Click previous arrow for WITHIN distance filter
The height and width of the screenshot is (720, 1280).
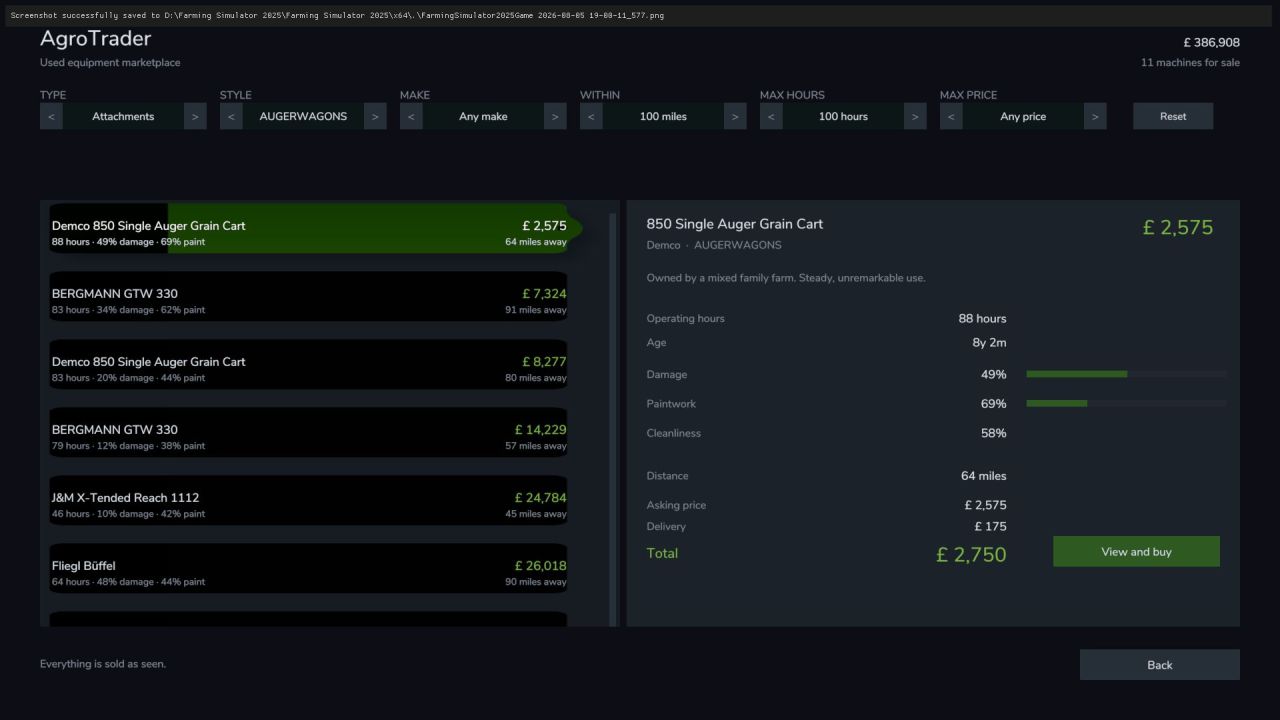[591, 116]
